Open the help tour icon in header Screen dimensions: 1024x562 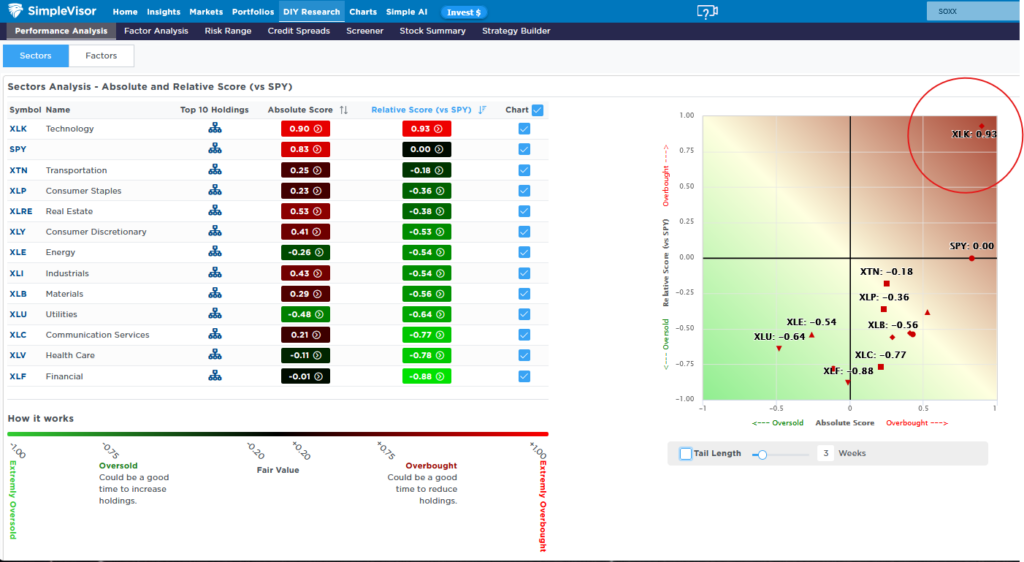point(707,12)
